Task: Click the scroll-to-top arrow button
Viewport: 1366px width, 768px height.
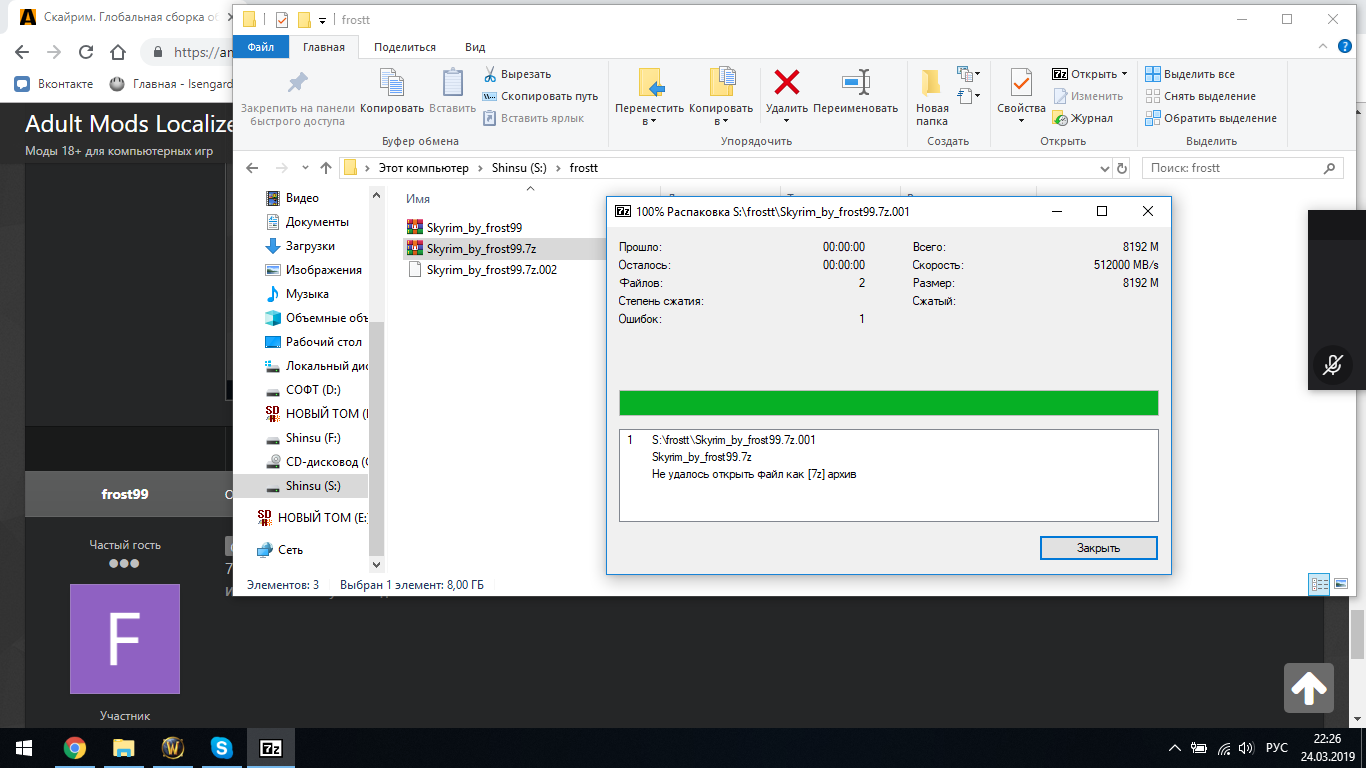Action: 1308,687
